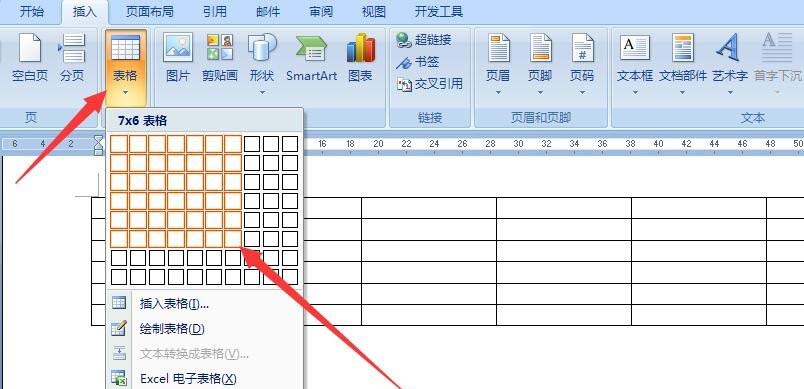Click the Text Box (文本框) button

click(635, 64)
